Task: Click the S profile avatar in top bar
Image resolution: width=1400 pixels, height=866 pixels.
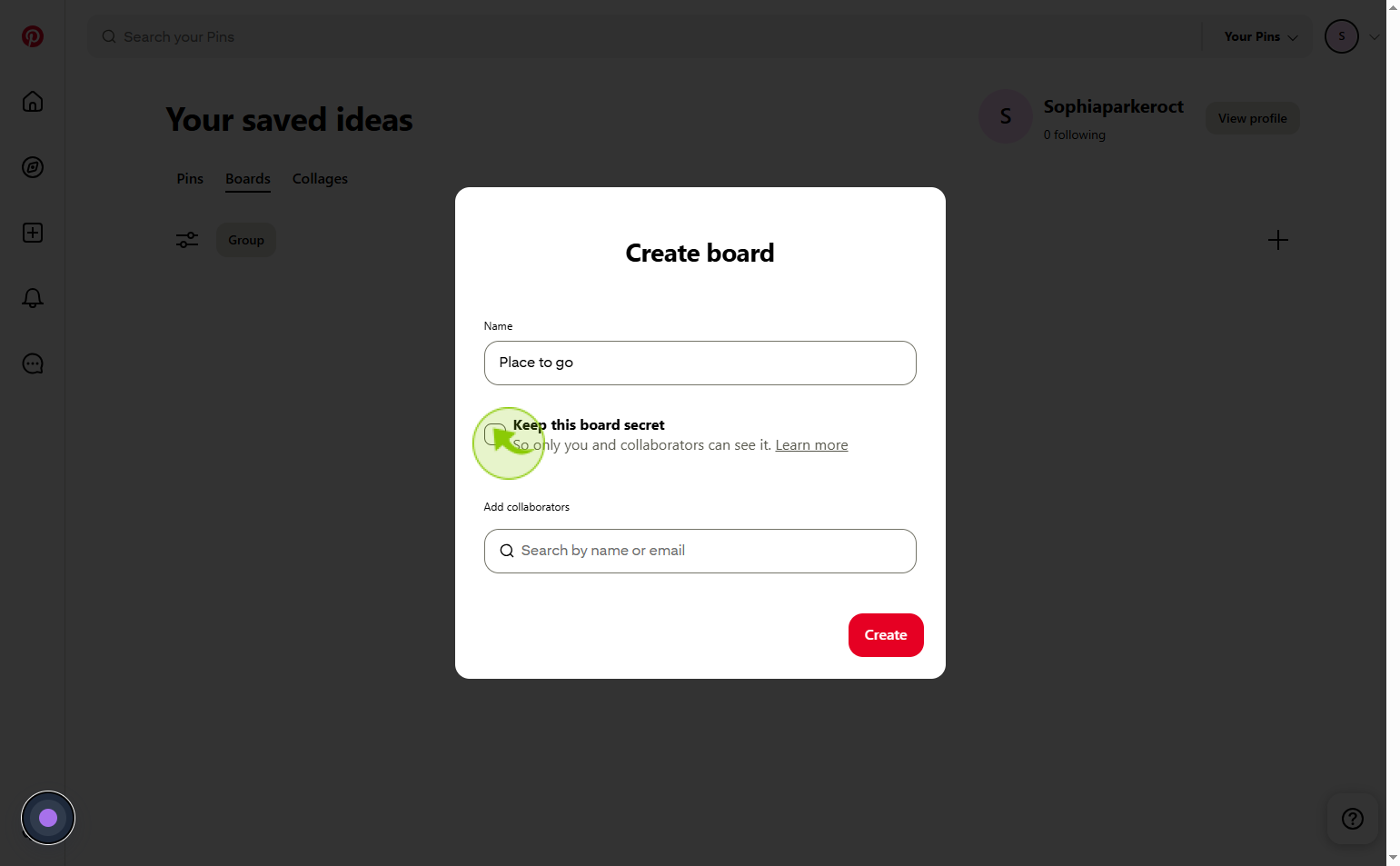Action: [1342, 36]
